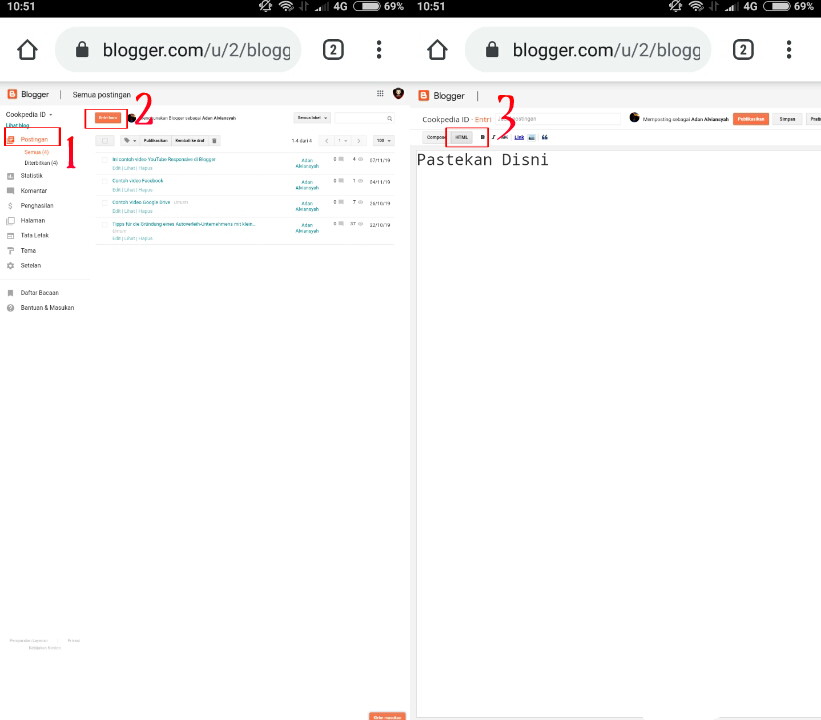Focus the post title input field
The width and height of the screenshot is (821, 720).
coord(558,119)
